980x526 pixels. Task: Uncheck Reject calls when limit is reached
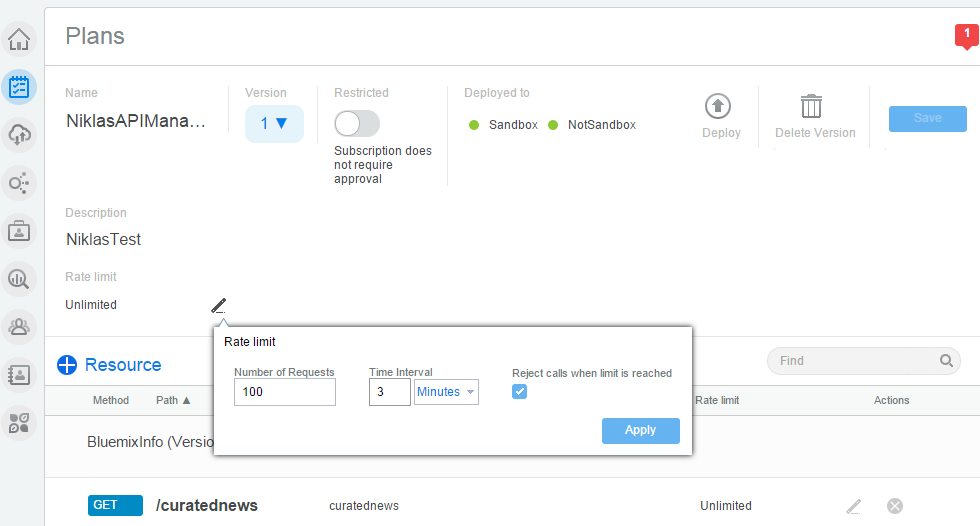point(519,392)
